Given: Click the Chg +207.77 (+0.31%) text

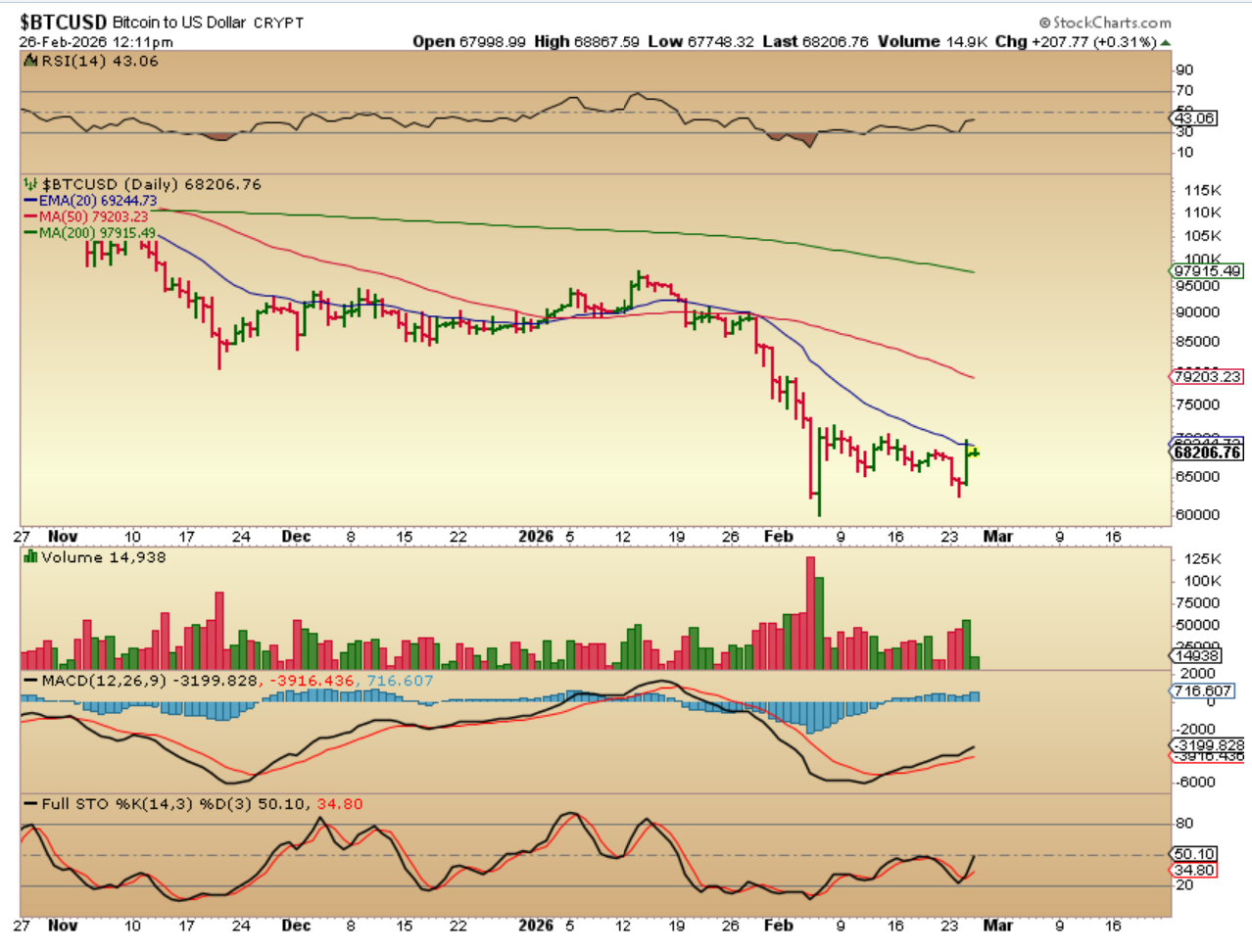Looking at the screenshot, I should coord(1076,41).
